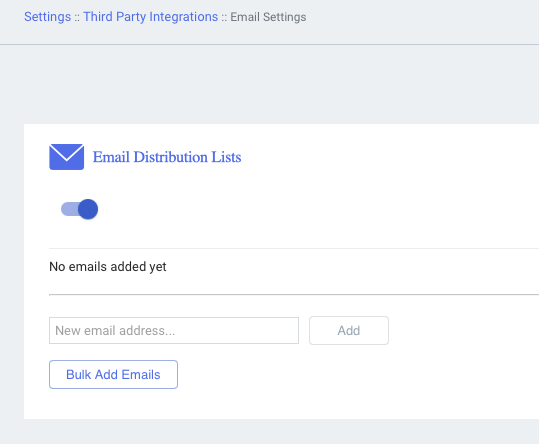Place cursor in the email address textbox
Viewport: 539px width, 444px height.
tap(174, 331)
